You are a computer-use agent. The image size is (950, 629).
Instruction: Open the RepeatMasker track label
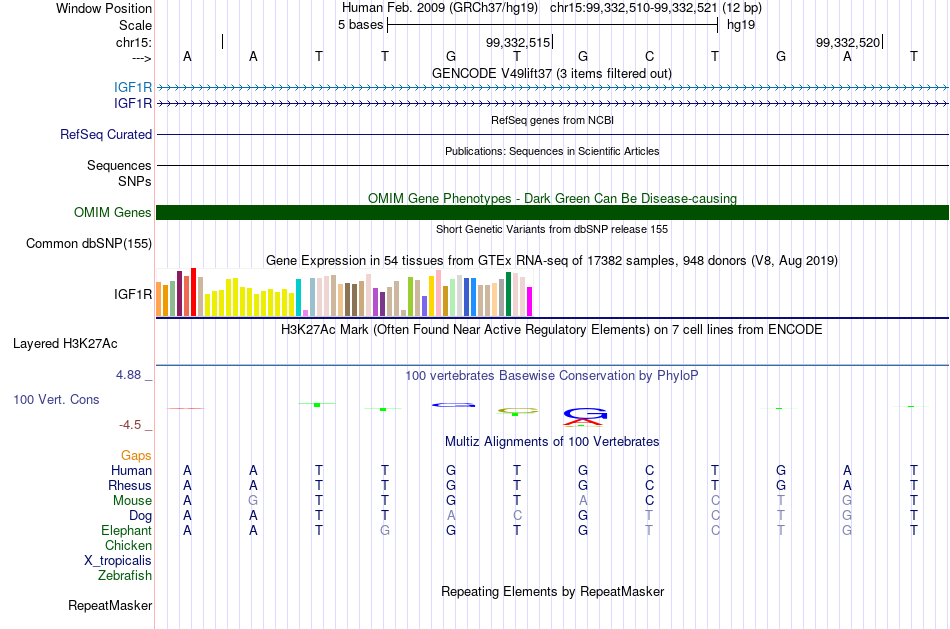(110, 605)
